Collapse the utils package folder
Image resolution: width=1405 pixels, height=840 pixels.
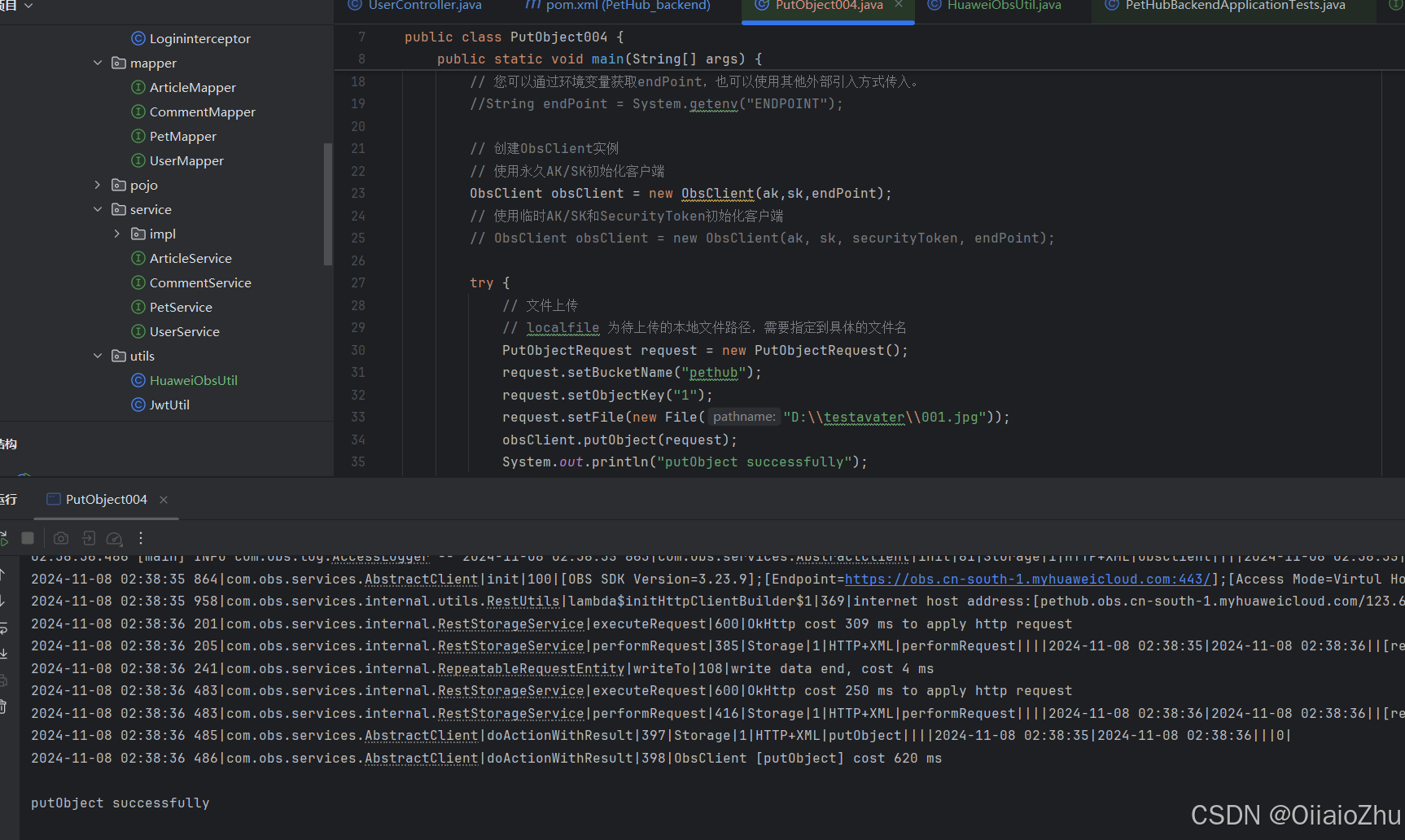click(x=98, y=356)
